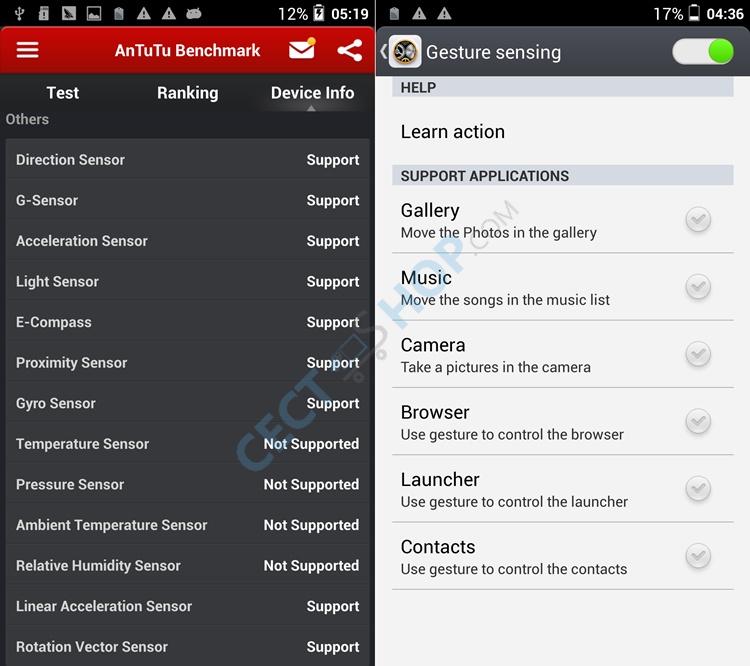The image size is (750, 666).
Task: Tap the AnTuTu Benchmark title
Action: pos(188,50)
